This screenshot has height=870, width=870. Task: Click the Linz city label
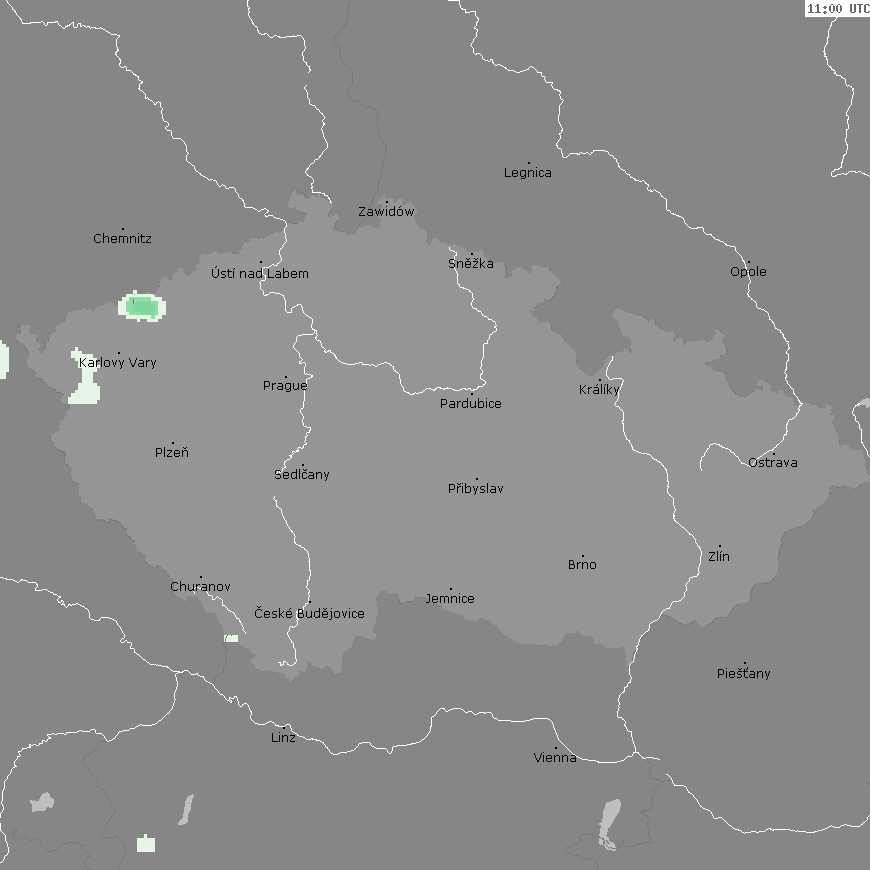283,738
